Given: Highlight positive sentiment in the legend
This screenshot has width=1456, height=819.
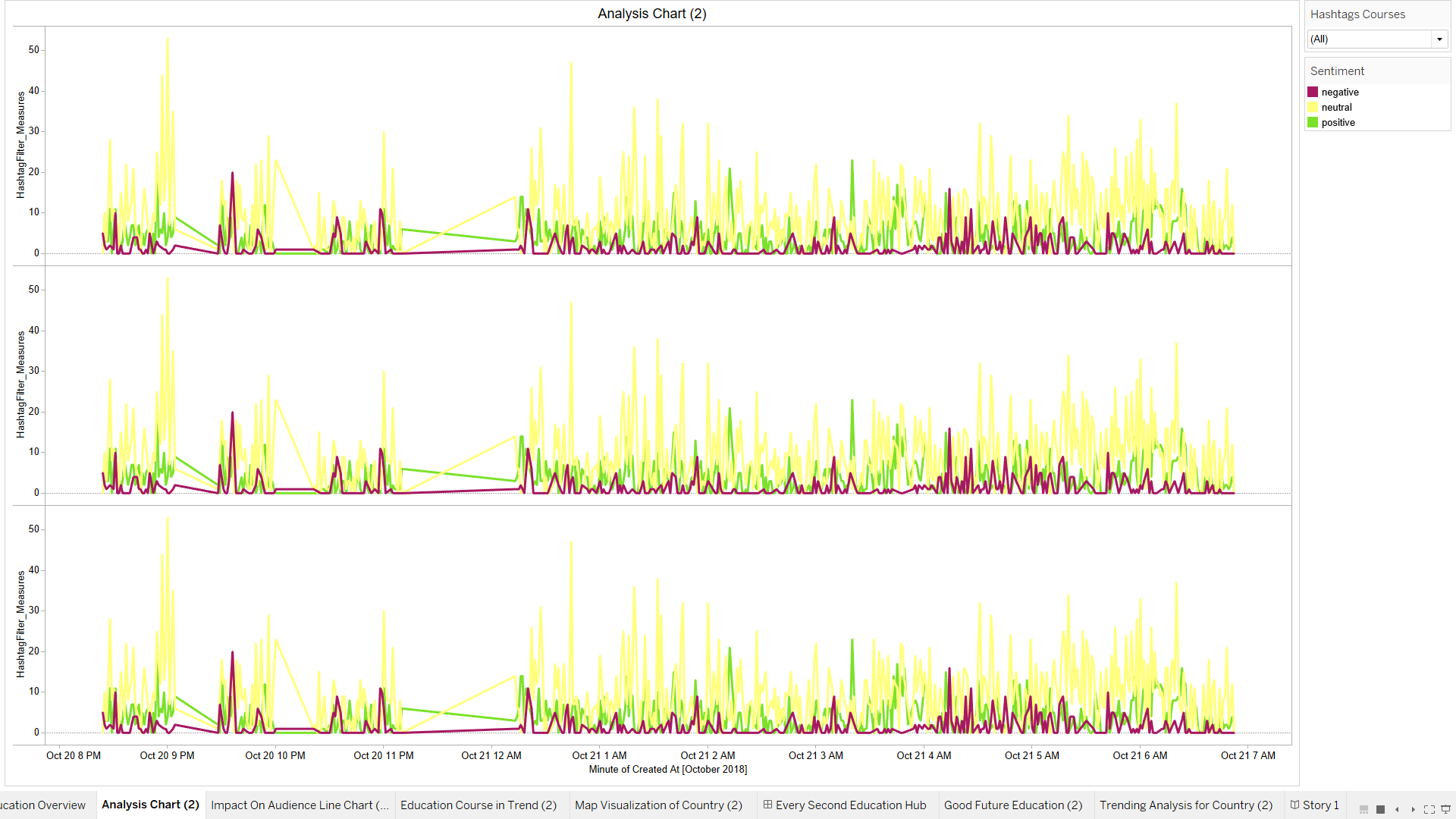Looking at the screenshot, I should (1338, 123).
